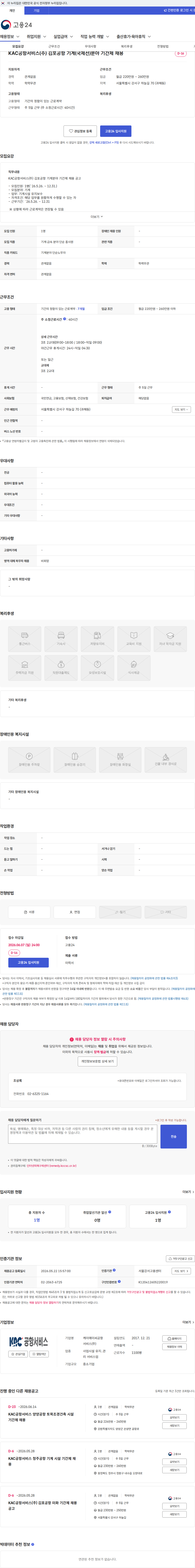Click 새창보기 for the 양양공항 posting
195x1568 pixels.
point(174,1426)
